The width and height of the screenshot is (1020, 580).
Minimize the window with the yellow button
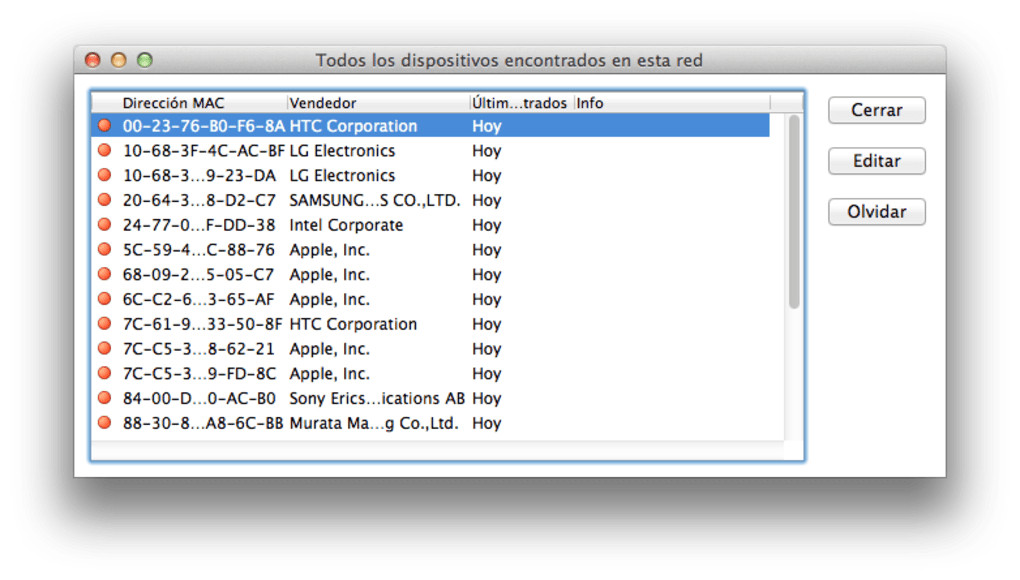(118, 60)
